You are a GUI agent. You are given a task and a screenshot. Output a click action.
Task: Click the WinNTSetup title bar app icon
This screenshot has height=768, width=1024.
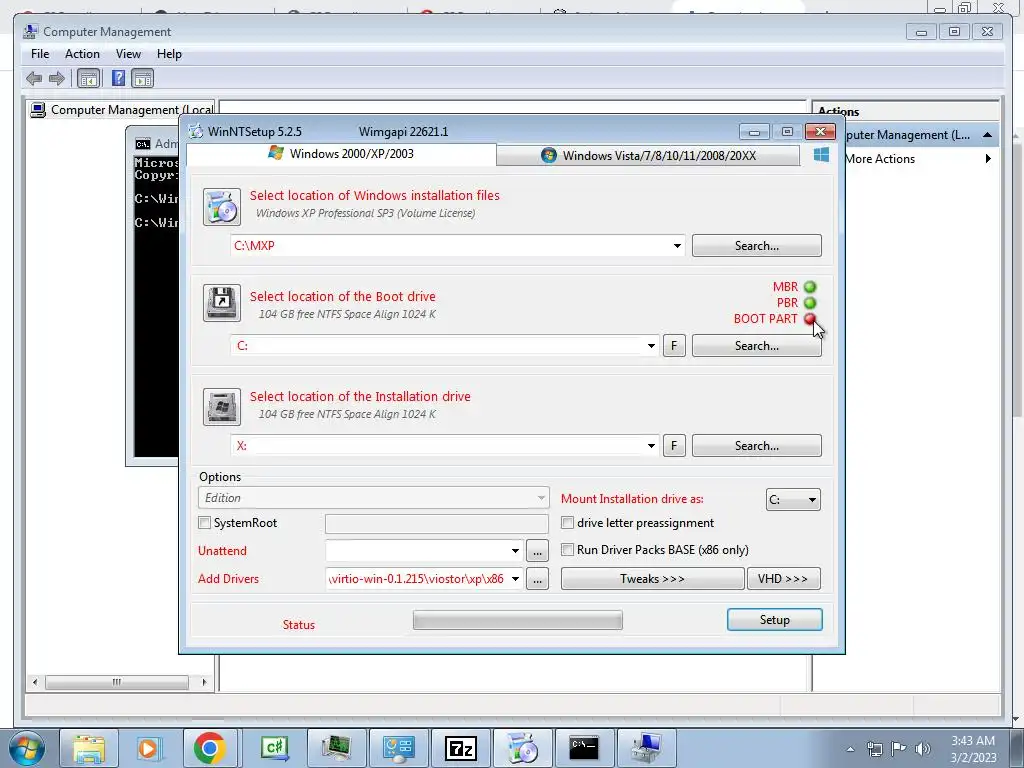(x=195, y=131)
